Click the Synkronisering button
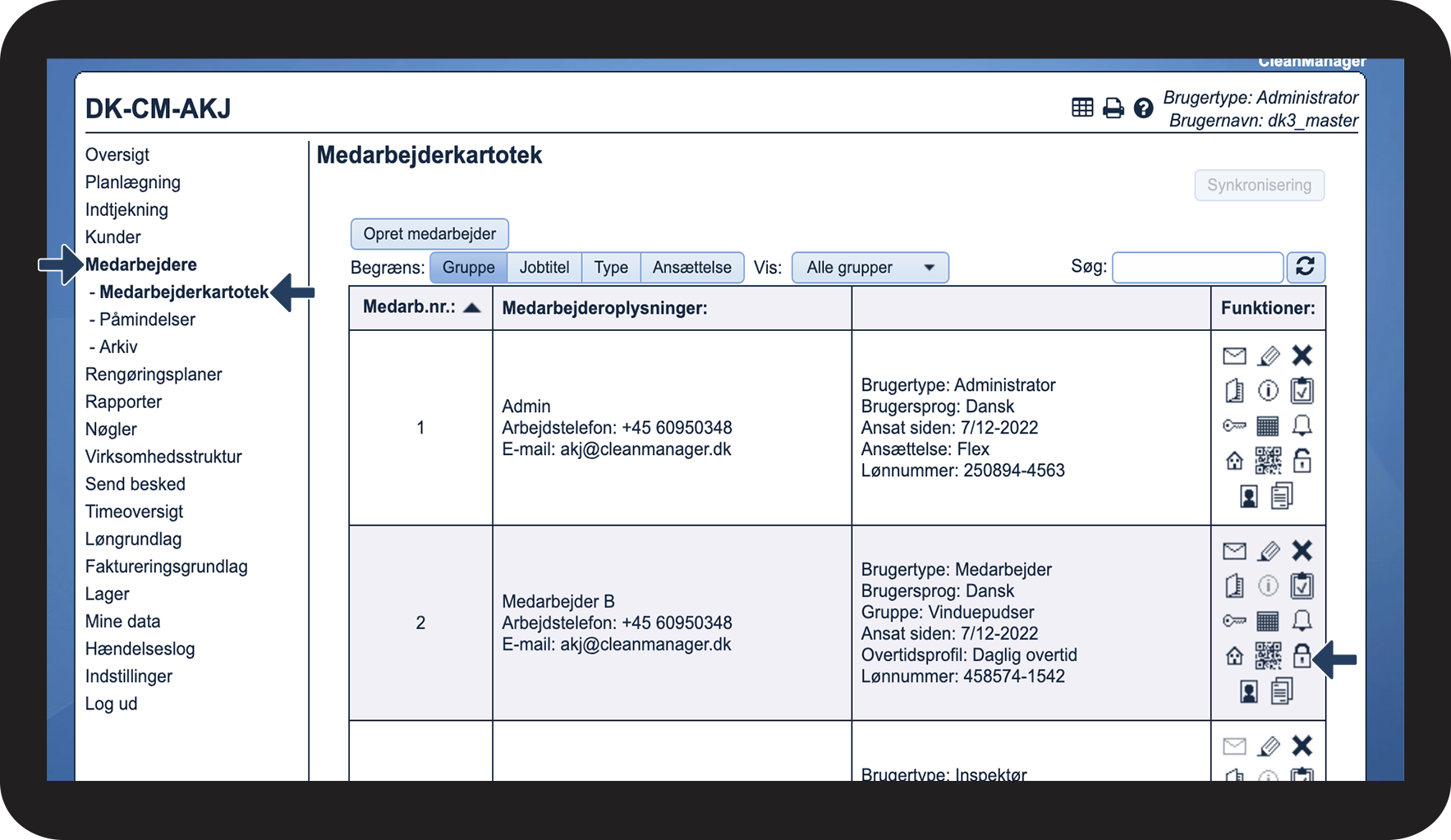Viewport: 1451px width, 840px height. (x=1259, y=186)
